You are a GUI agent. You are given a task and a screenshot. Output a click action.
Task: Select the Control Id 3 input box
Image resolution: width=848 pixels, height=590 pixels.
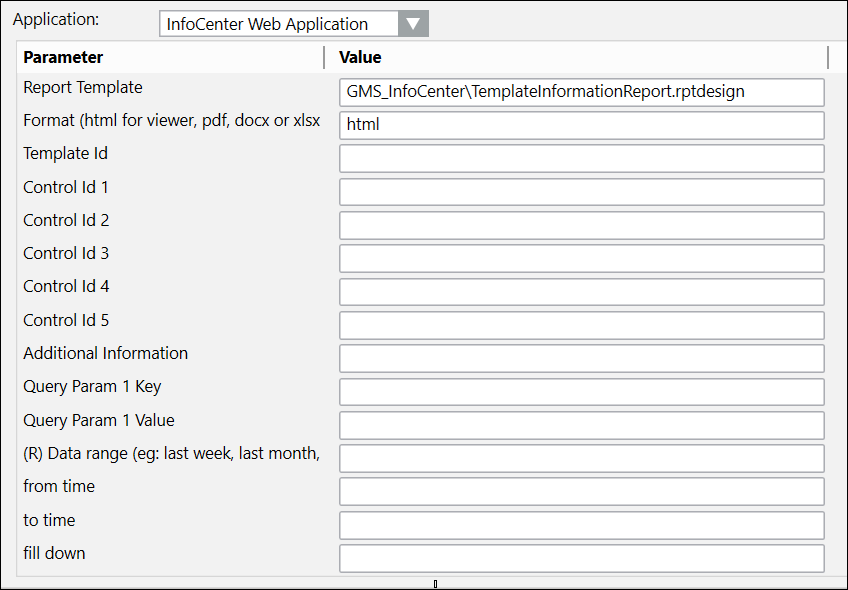(x=581, y=258)
